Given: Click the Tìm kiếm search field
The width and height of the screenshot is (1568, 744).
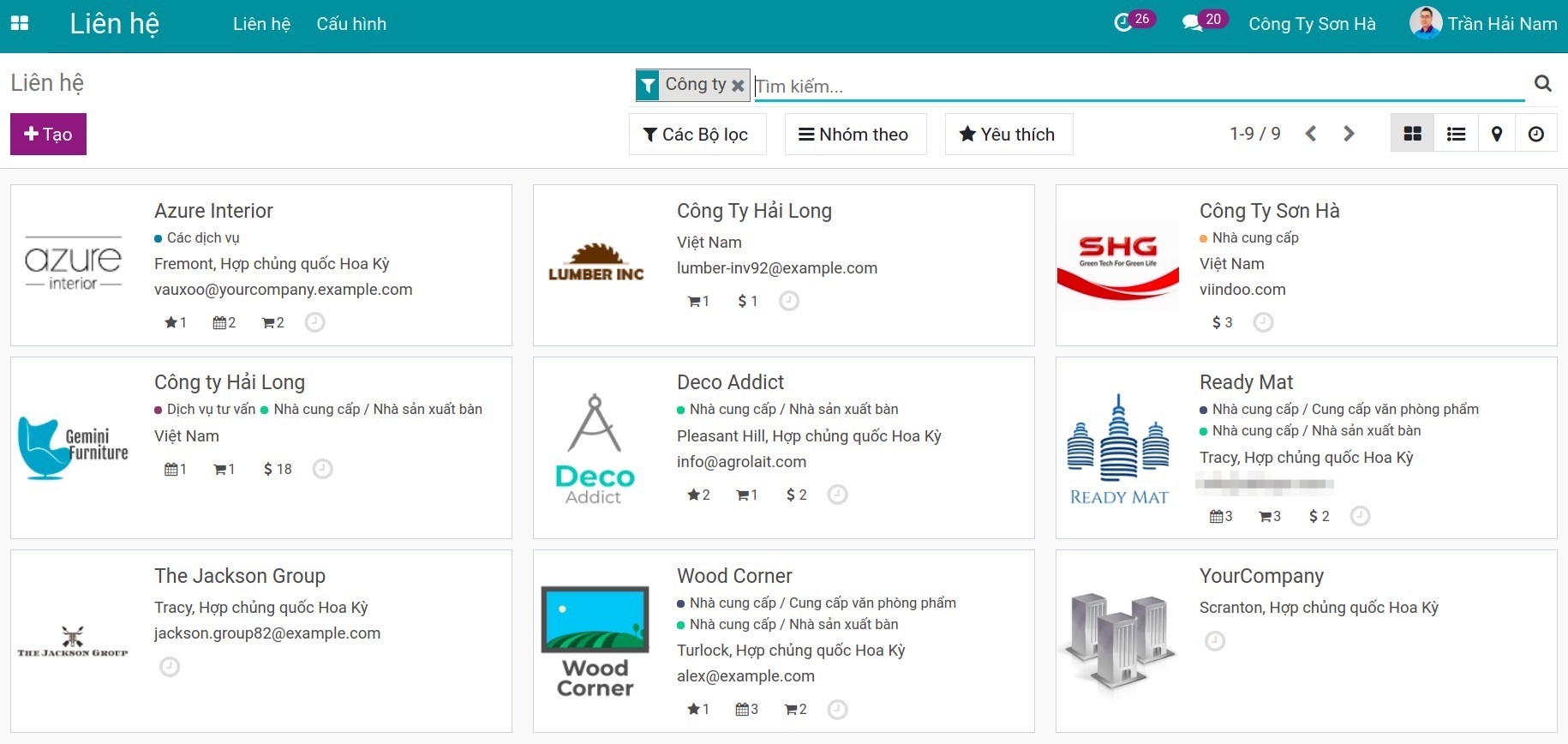Looking at the screenshot, I should [x=1139, y=86].
